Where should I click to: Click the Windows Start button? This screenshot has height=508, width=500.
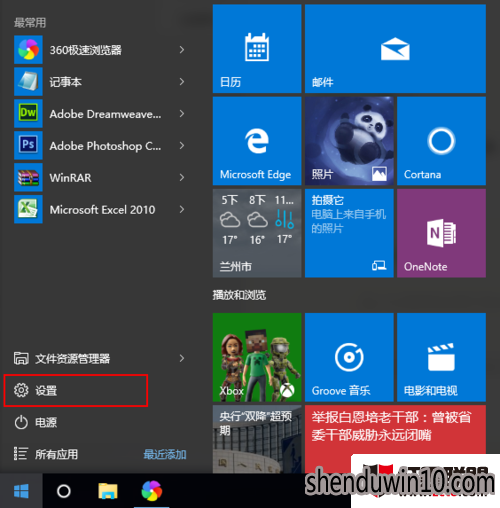tap(21, 491)
